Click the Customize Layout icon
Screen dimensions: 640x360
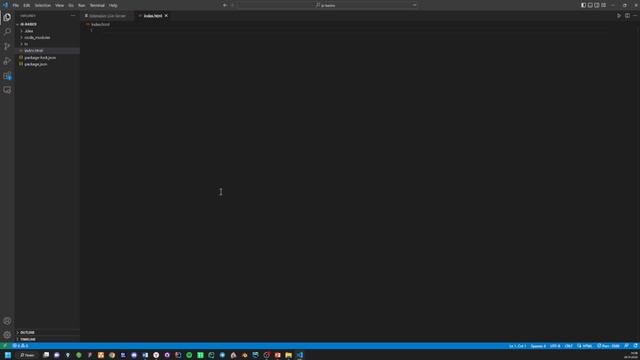coord(604,5)
